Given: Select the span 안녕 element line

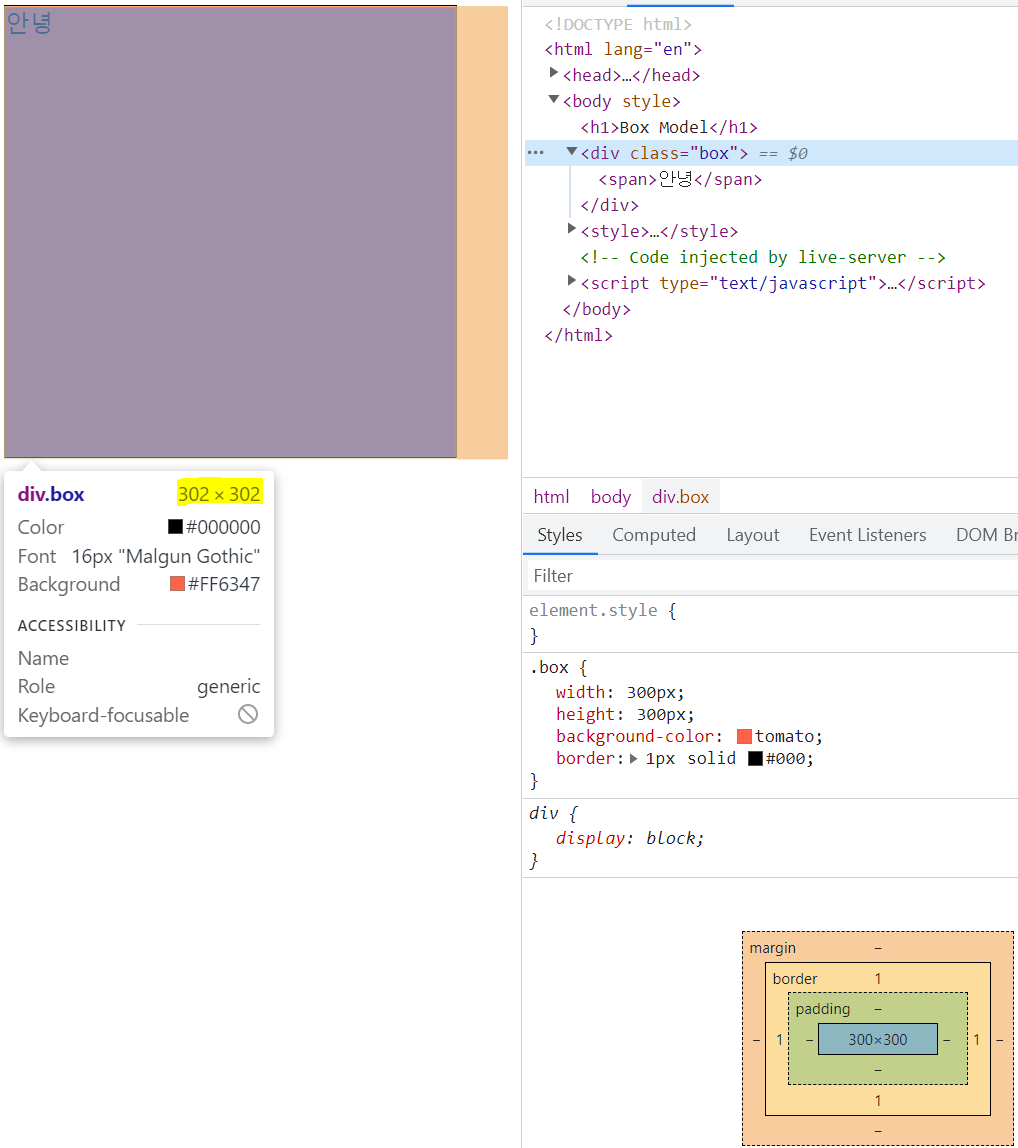Looking at the screenshot, I should coord(680,179).
